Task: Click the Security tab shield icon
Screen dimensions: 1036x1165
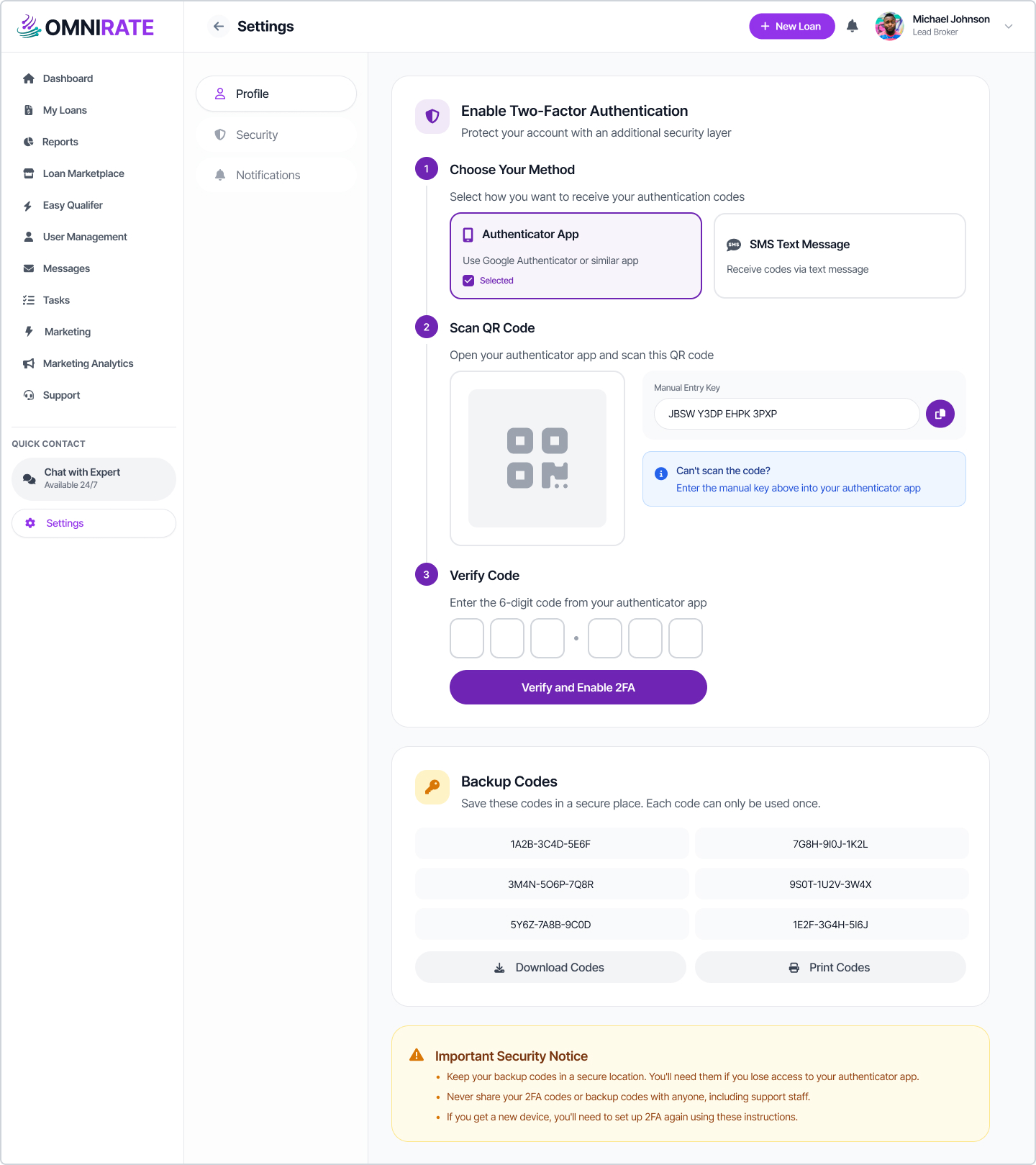Action: click(x=220, y=135)
